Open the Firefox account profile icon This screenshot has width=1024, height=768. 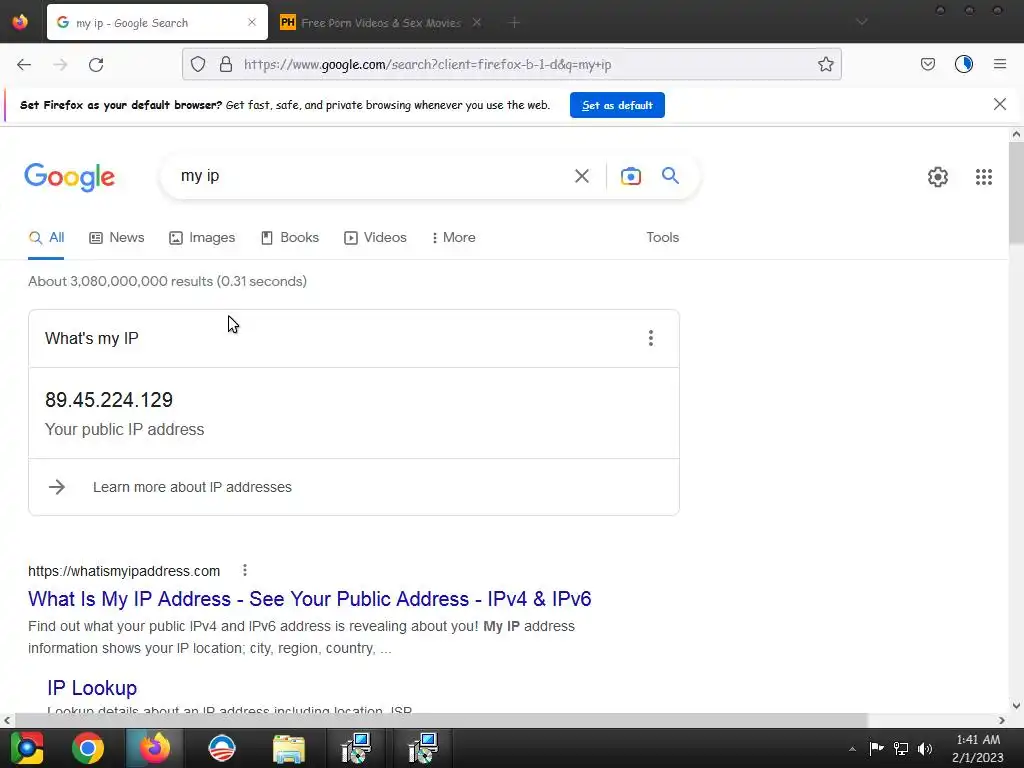click(964, 64)
